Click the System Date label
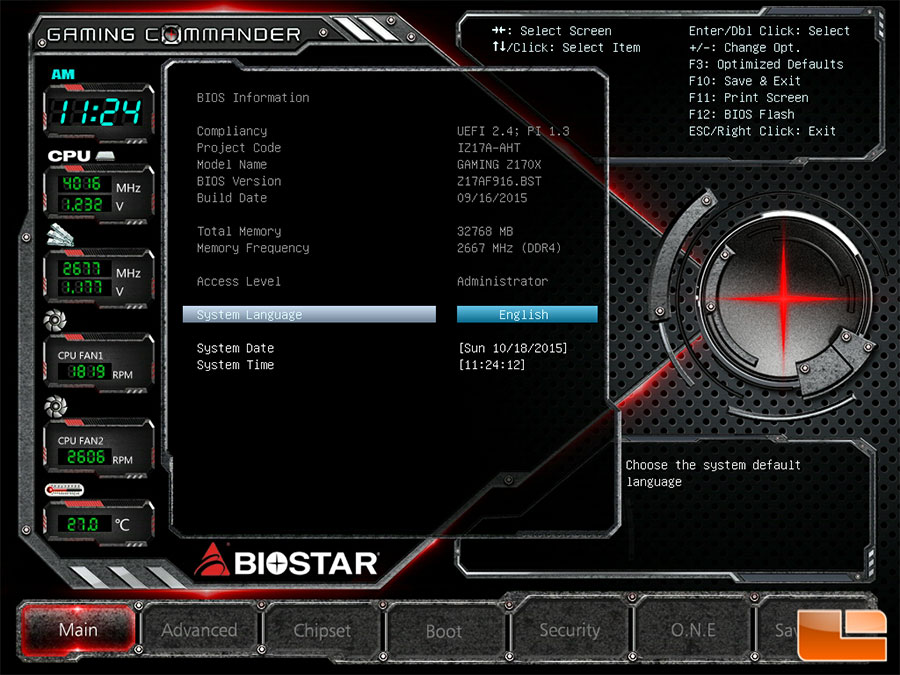This screenshot has width=900, height=675. click(x=235, y=348)
